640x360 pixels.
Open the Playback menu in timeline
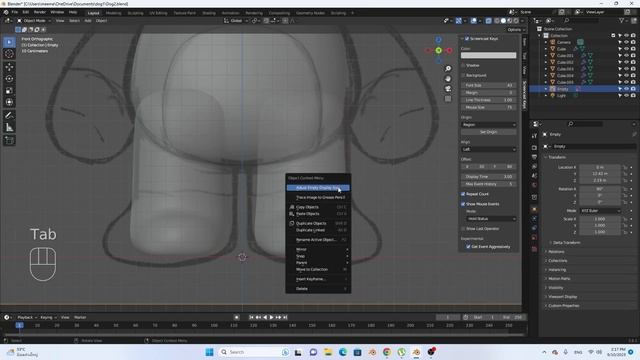point(27,317)
